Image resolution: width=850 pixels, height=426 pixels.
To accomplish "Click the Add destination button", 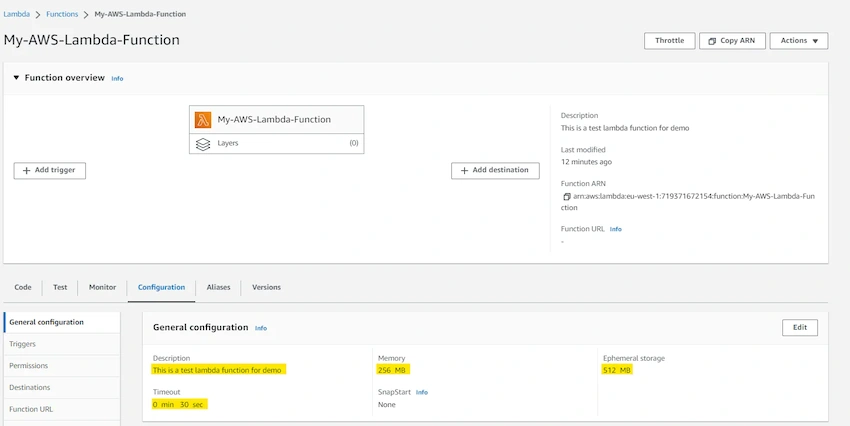I will pos(495,170).
